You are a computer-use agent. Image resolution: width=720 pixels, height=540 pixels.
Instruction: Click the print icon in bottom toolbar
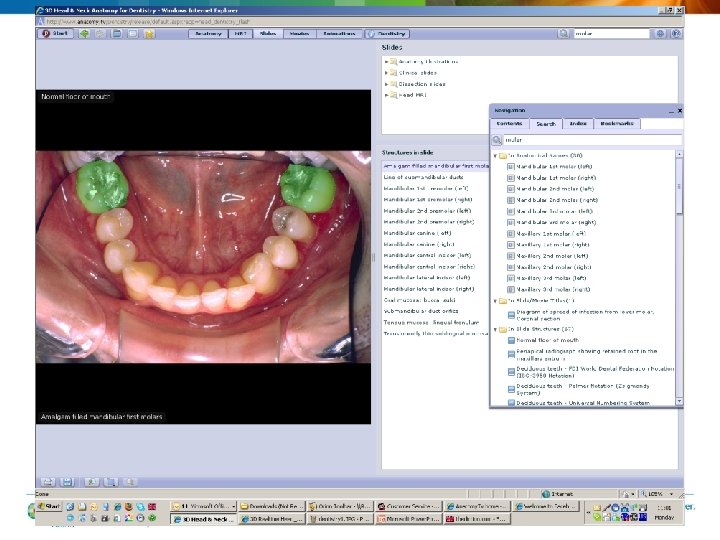coord(48,482)
